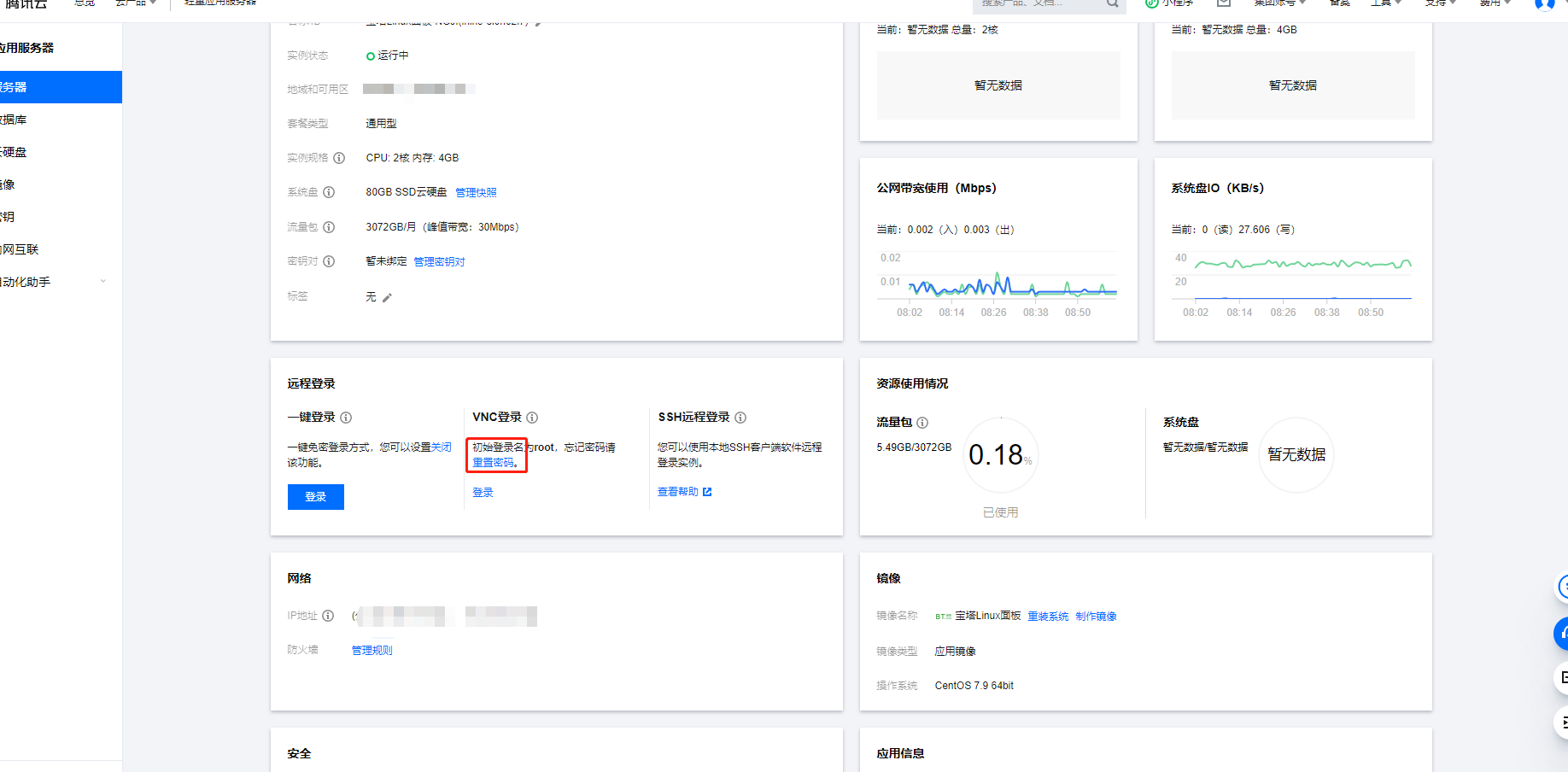Click info icon beside 一键登录 heading
Viewport: 1568px width, 772px height.
346,418
